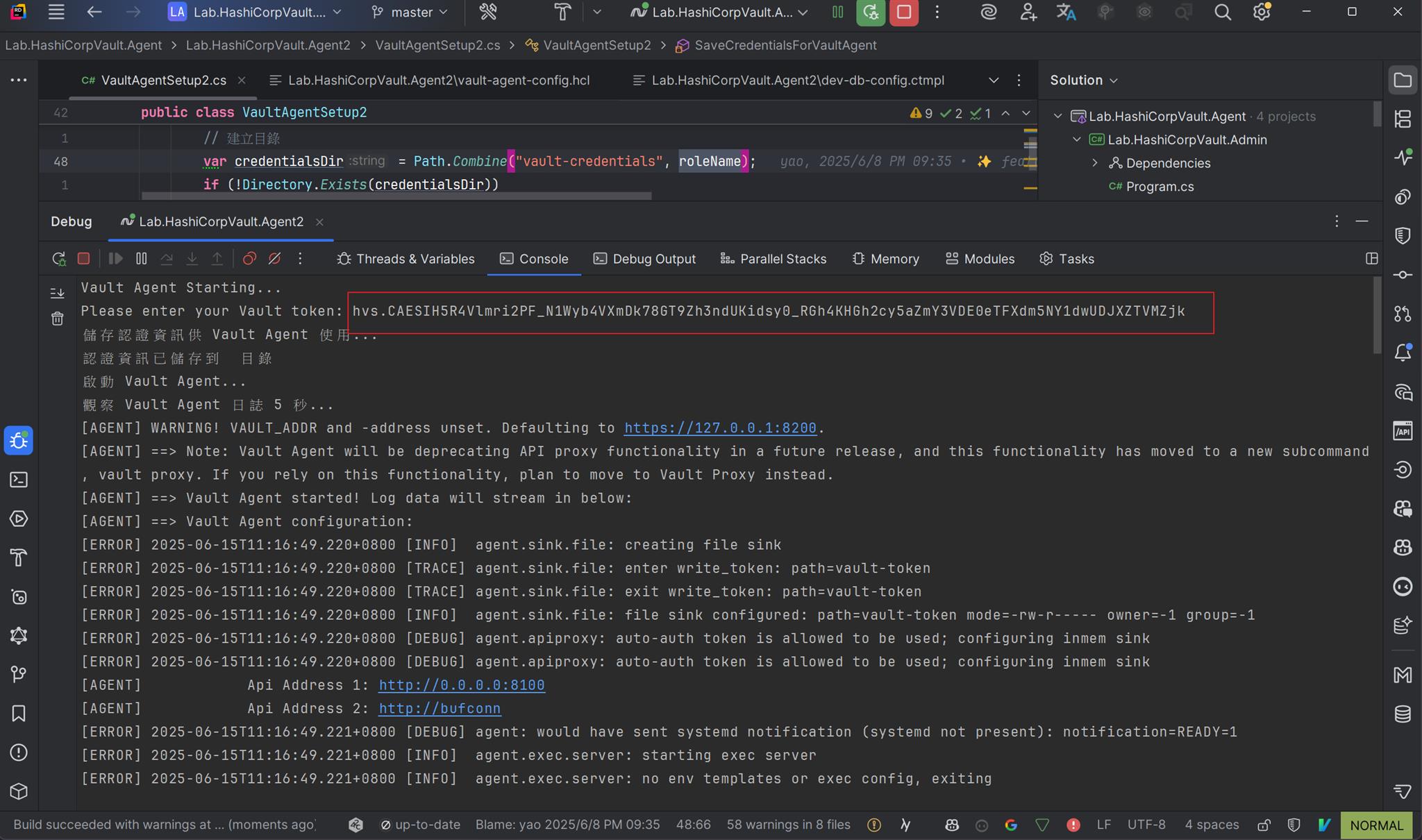Open the Terminal tool window
Image resolution: width=1422 pixels, height=840 pixels.
(19, 480)
